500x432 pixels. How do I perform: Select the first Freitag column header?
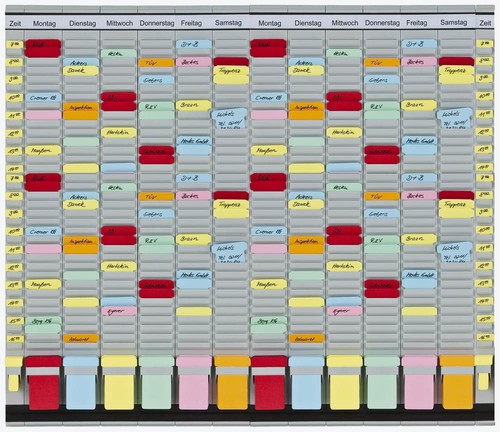[x=191, y=23]
